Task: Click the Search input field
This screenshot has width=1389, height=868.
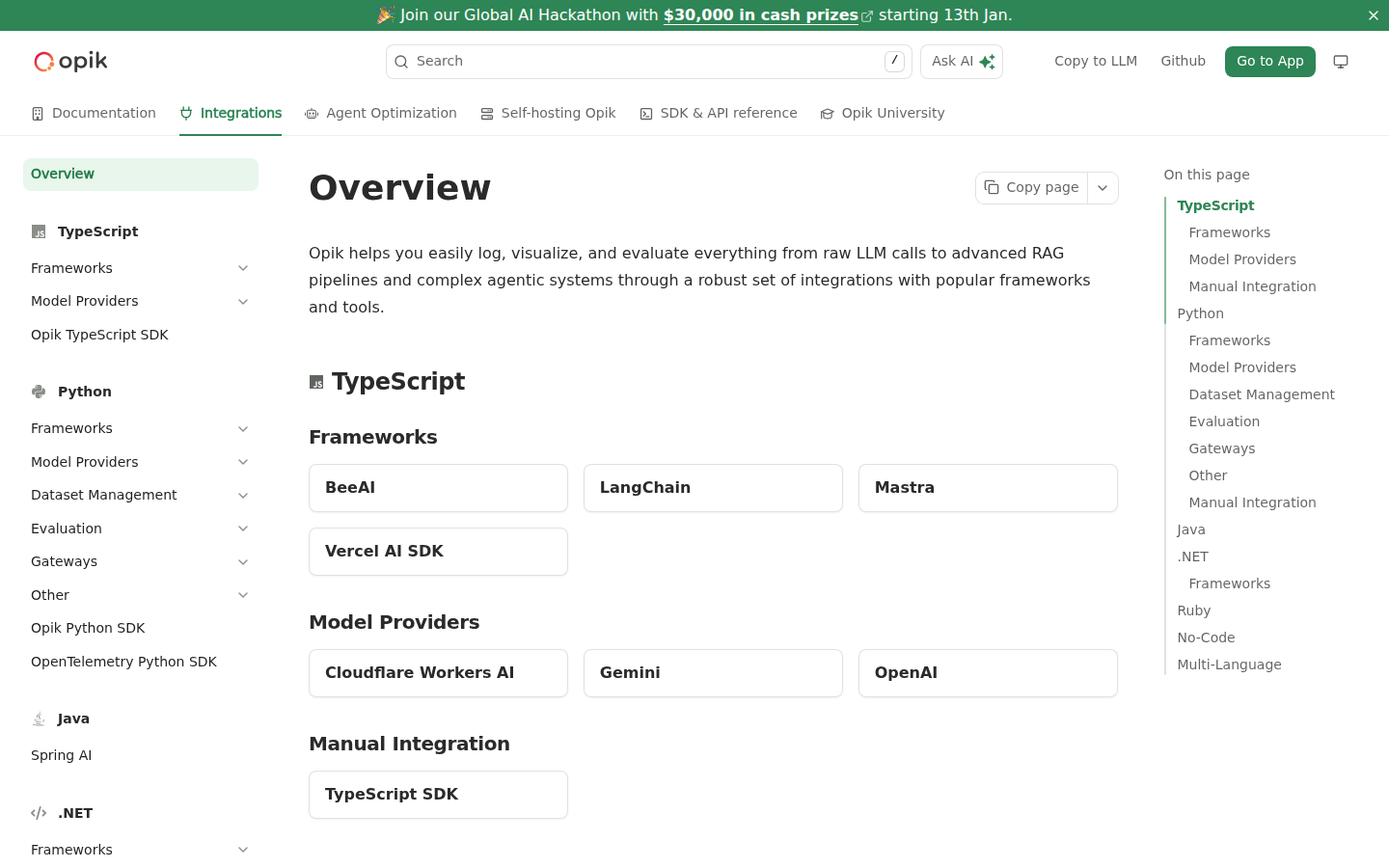Action: pyautogui.click(x=637, y=62)
